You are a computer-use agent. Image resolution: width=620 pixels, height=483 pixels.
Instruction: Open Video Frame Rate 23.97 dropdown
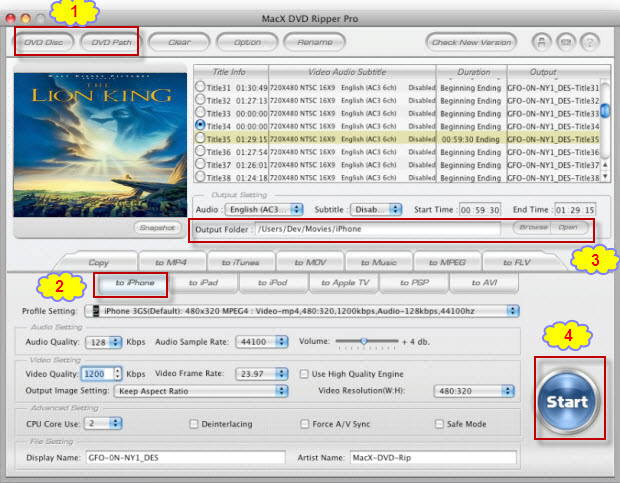[x=262, y=374]
